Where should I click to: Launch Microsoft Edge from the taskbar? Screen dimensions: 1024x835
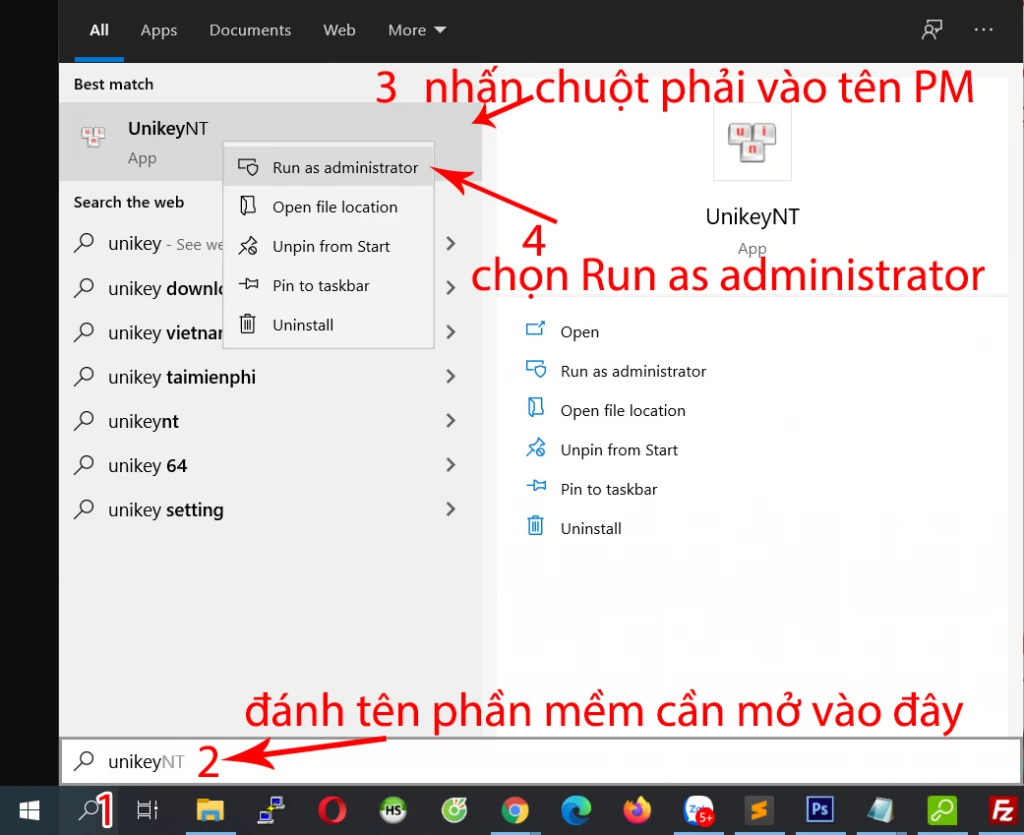pos(575,810)
